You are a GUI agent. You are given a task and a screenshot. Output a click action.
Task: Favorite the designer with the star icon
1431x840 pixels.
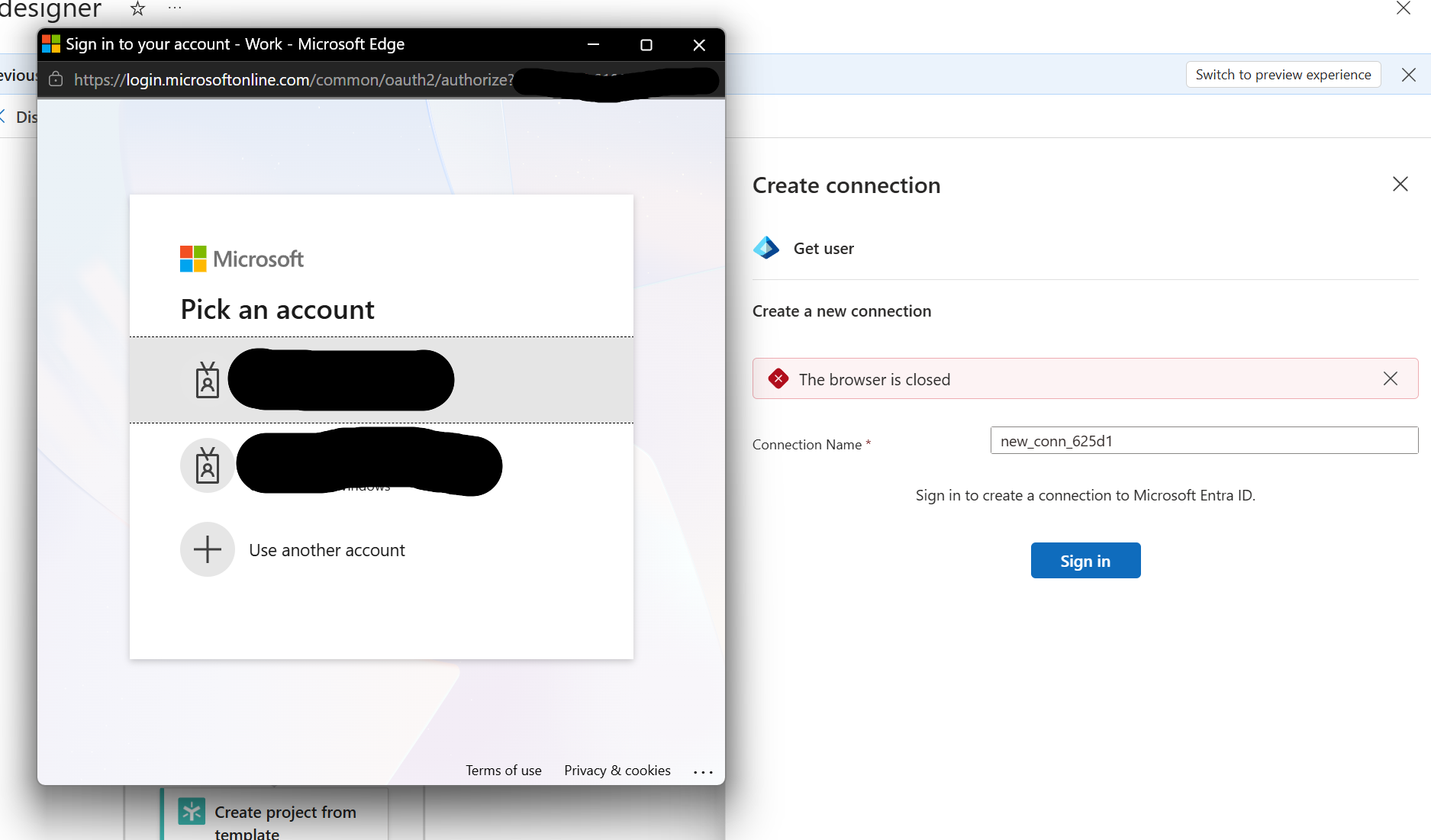[x=137, y=8]
